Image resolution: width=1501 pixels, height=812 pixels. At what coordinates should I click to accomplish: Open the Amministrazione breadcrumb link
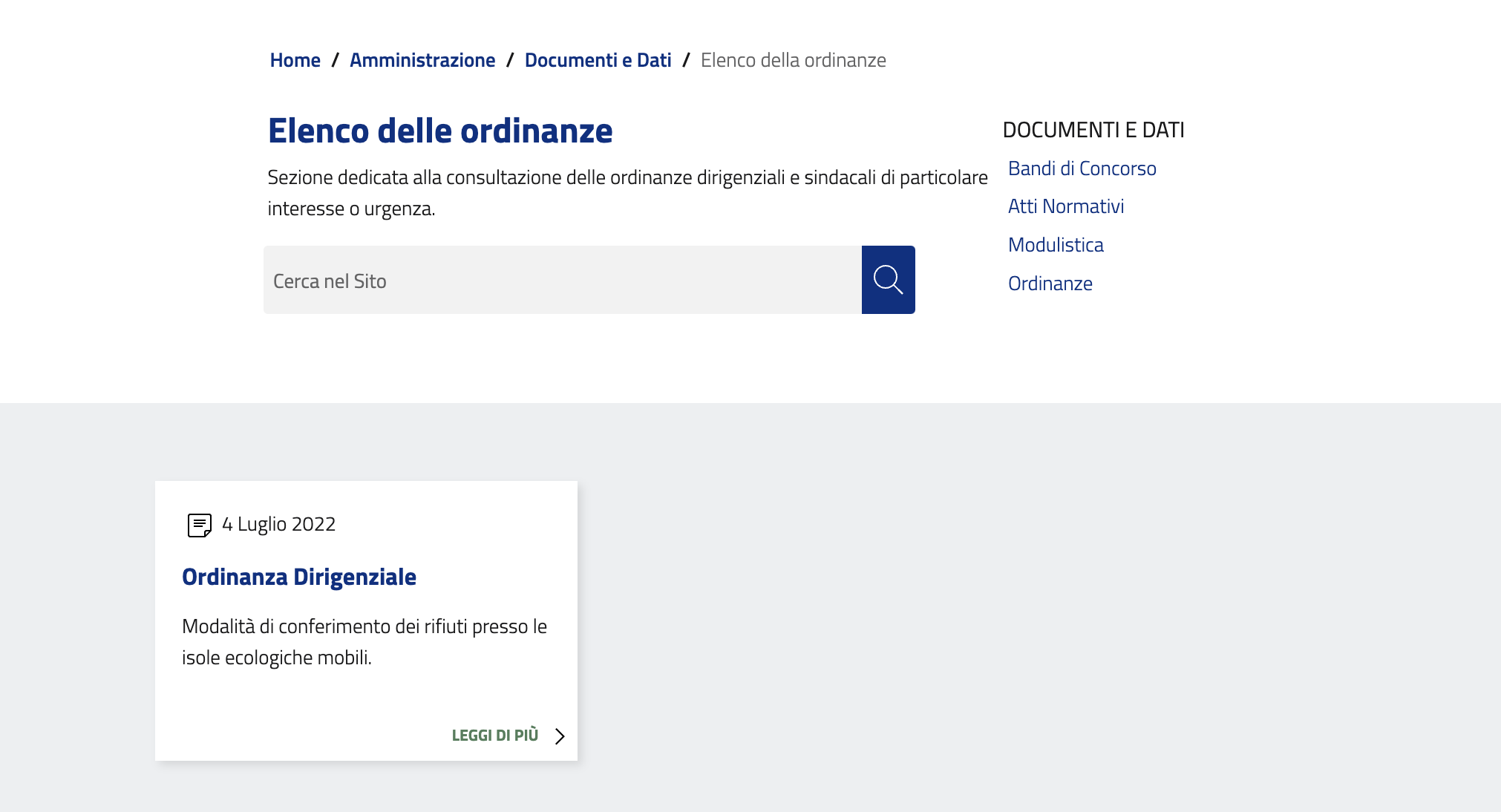point(422,60)
